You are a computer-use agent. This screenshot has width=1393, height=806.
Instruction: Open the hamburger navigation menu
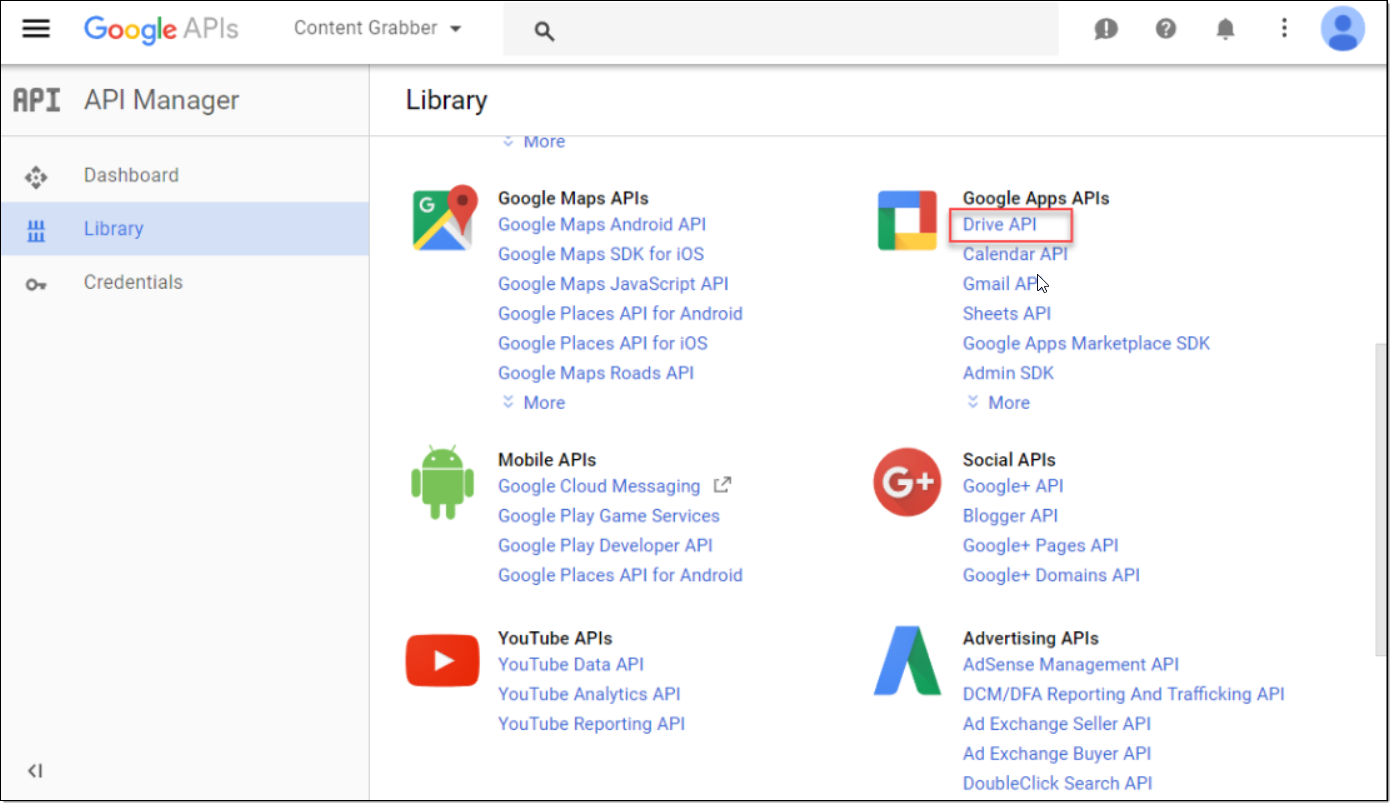coord(36,28)
